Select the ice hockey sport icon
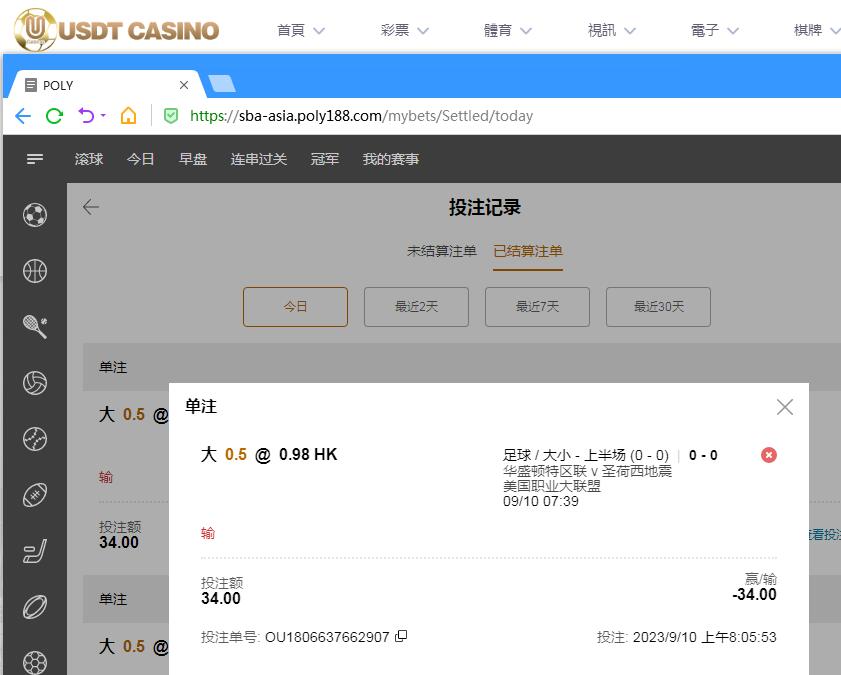Image resolution: width=841 pixels, height=675 pixels. (35, 551)
